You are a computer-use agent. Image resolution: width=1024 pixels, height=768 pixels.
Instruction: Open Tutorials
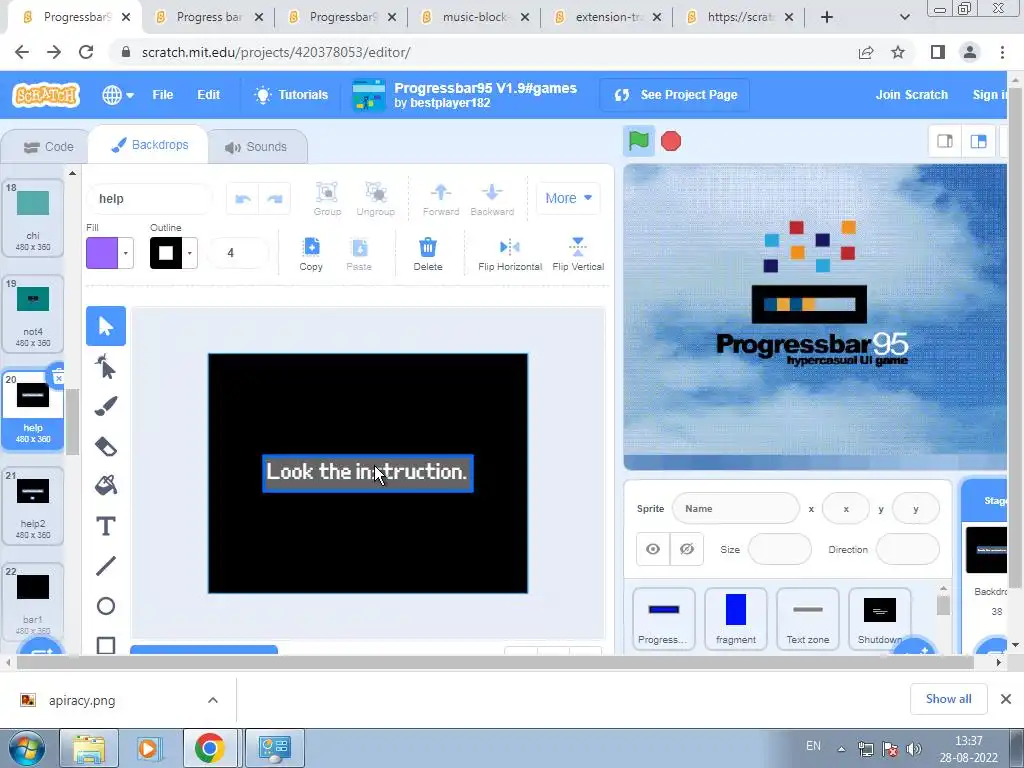coord(291,95)
